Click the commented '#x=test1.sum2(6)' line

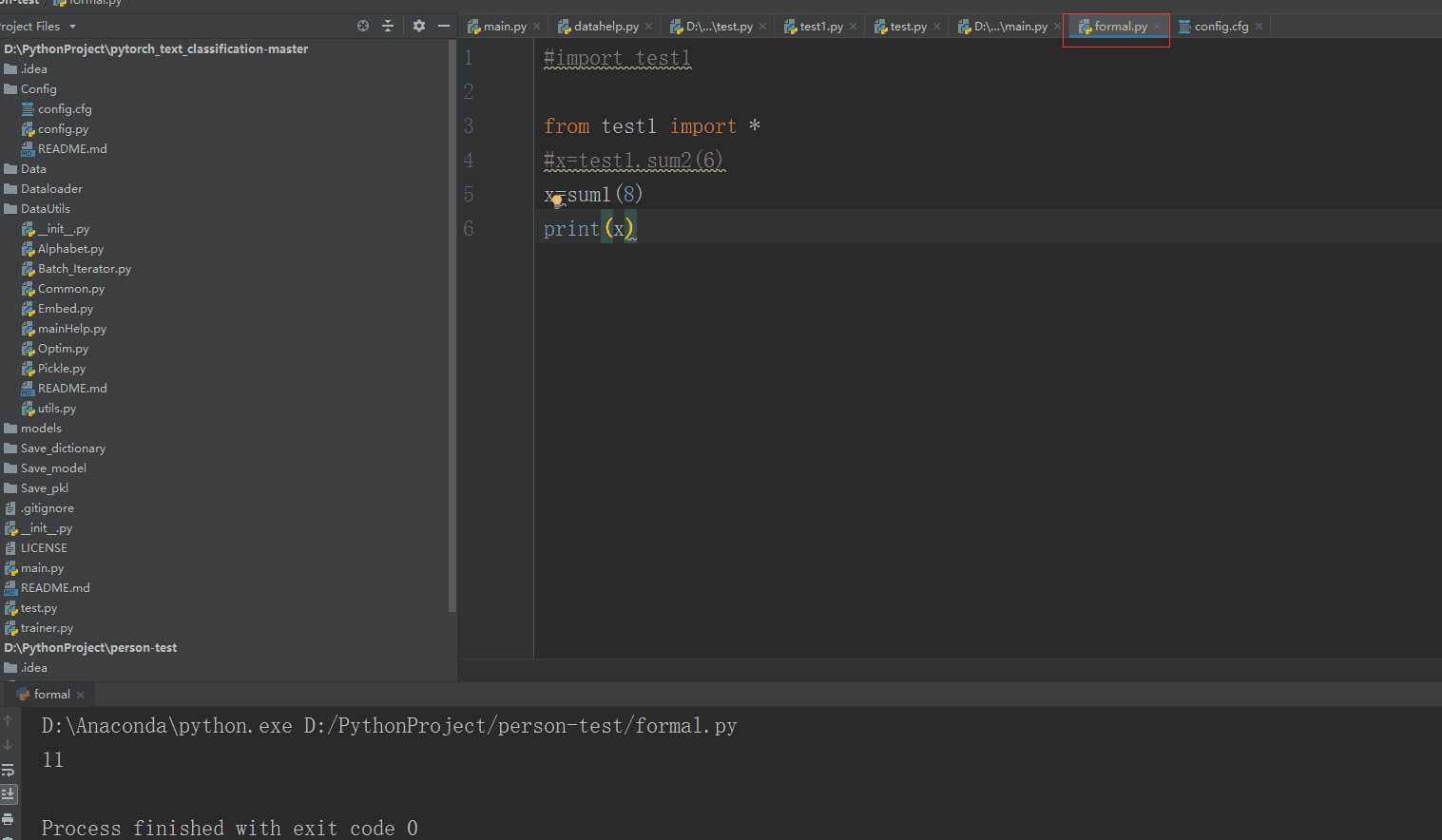pyautogui.click(x=634, y=161)
